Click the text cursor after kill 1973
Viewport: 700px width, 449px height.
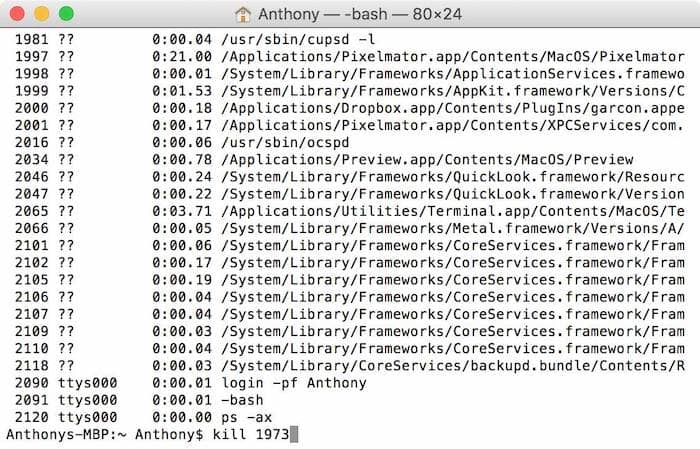(x=294, y=434)
